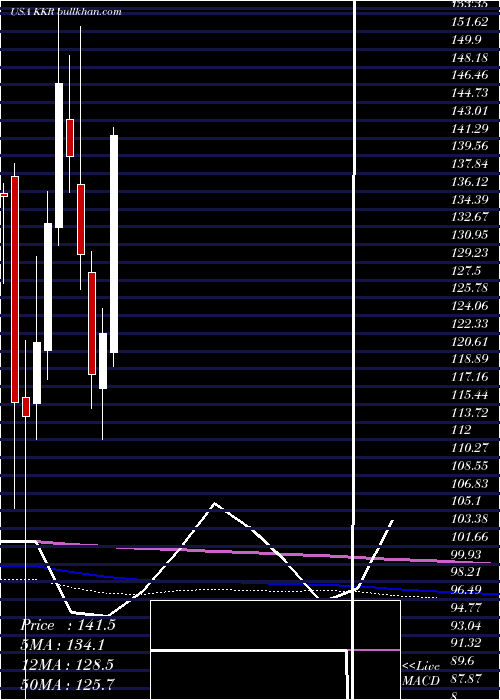
Task: Click the price label 132.67
Action: (x=469, y=217)
